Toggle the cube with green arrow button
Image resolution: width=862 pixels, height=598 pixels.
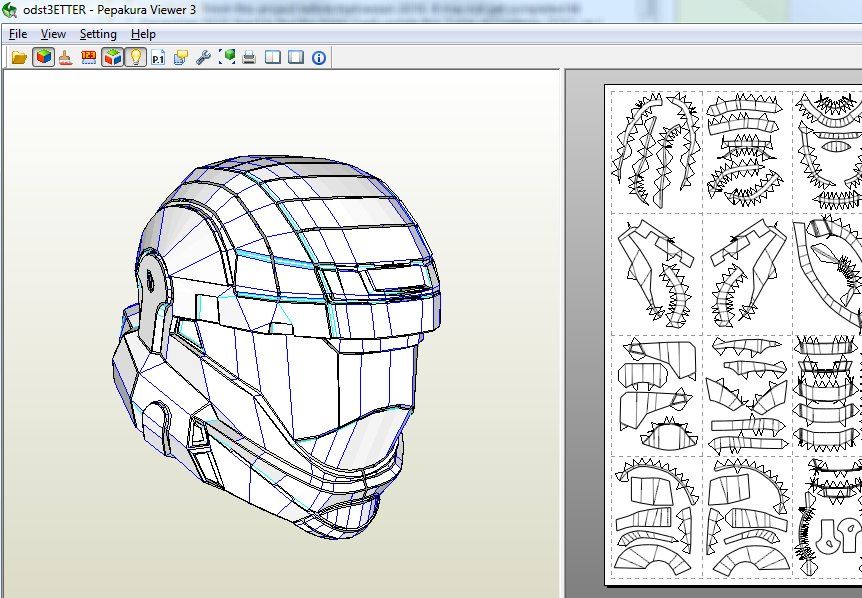[112, 57]
